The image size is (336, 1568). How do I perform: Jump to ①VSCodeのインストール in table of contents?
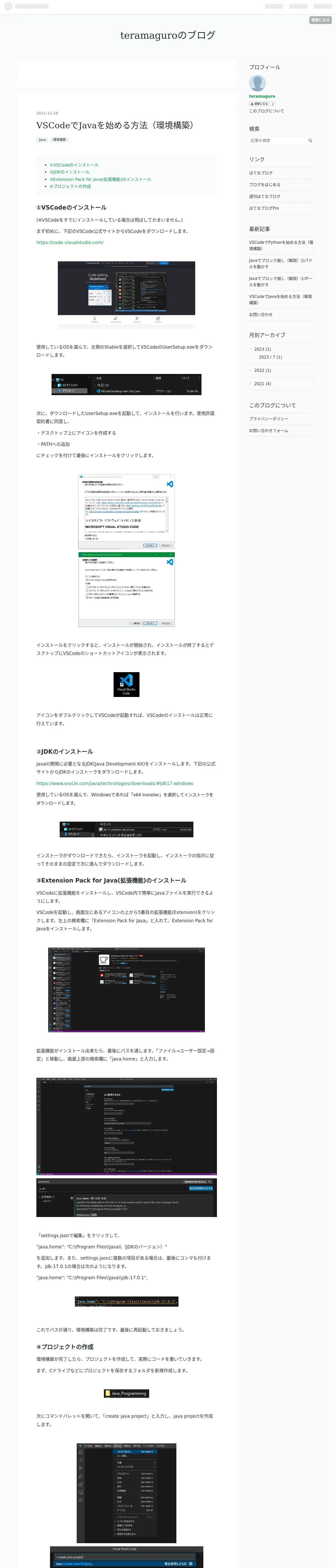[74, 165]
